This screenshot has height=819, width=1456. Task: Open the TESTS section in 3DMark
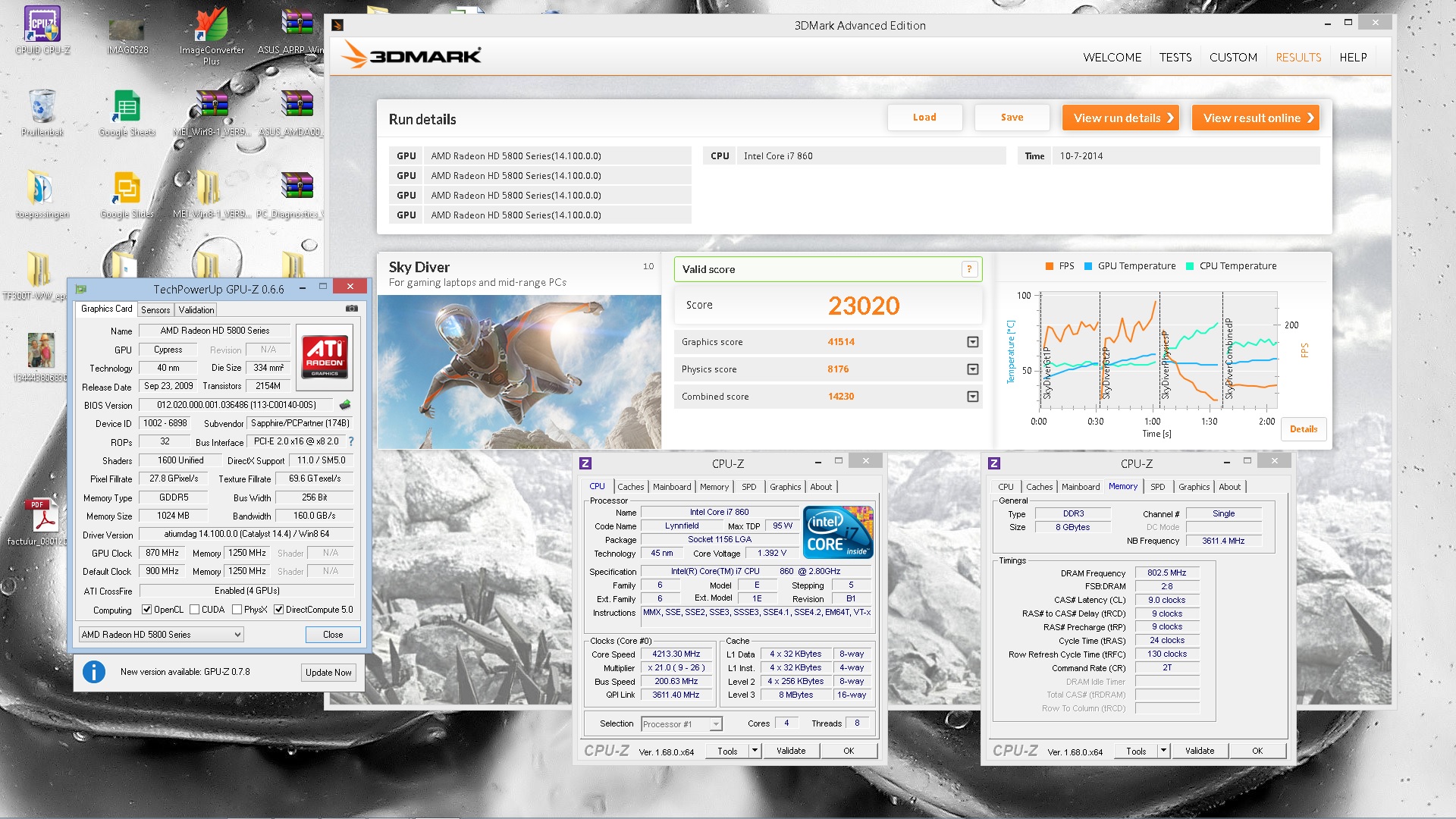tap(1175, 58)
